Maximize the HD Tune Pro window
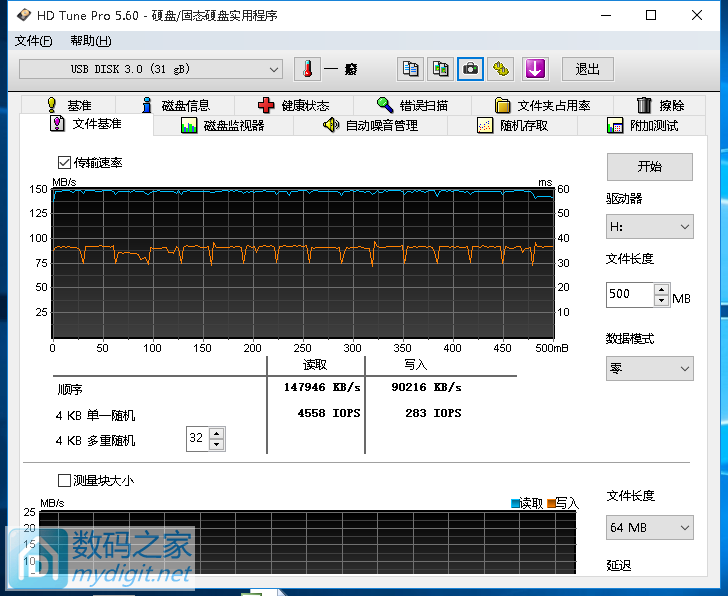 point(651,15)
